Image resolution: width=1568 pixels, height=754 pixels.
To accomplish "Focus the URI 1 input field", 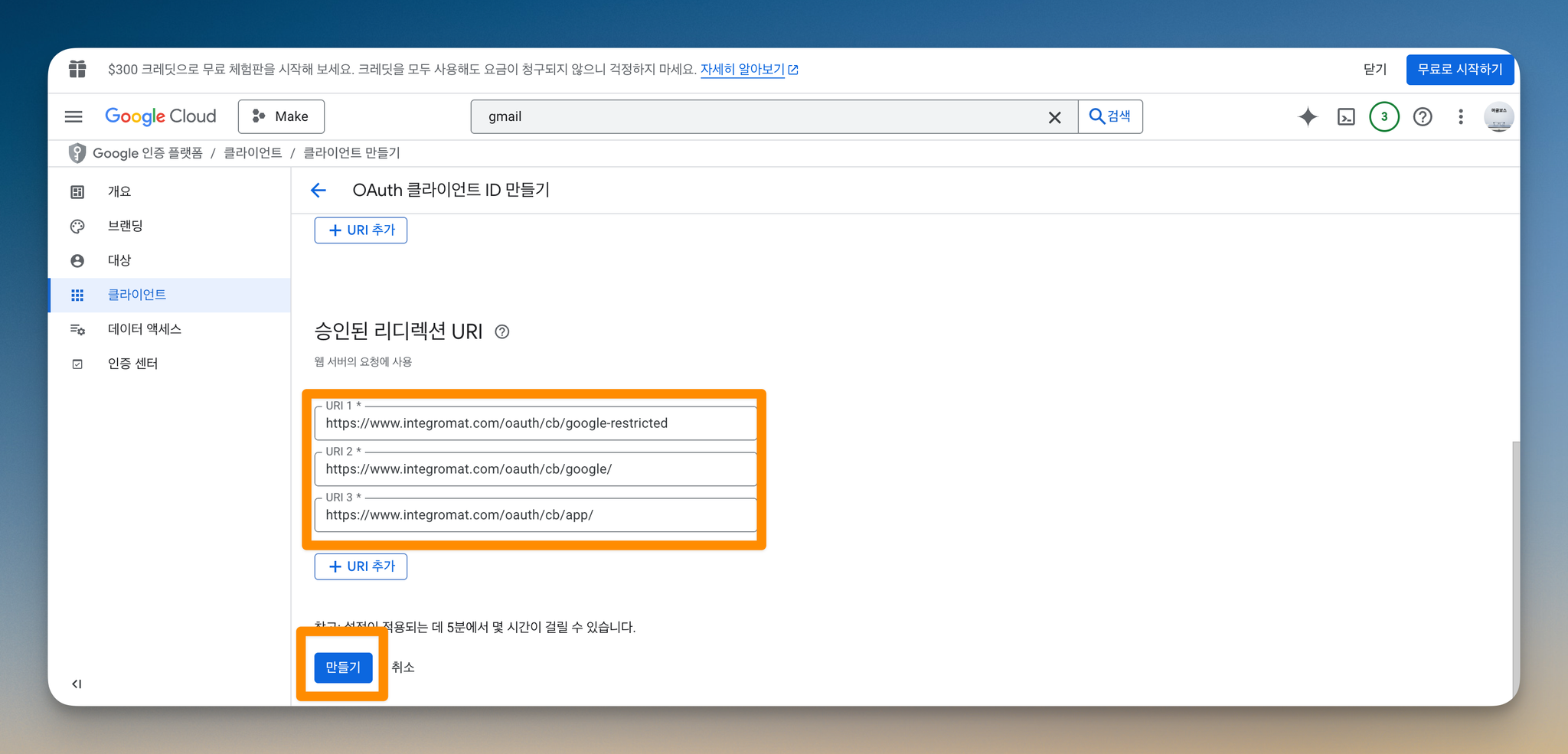I will click(x=535, y=423).
